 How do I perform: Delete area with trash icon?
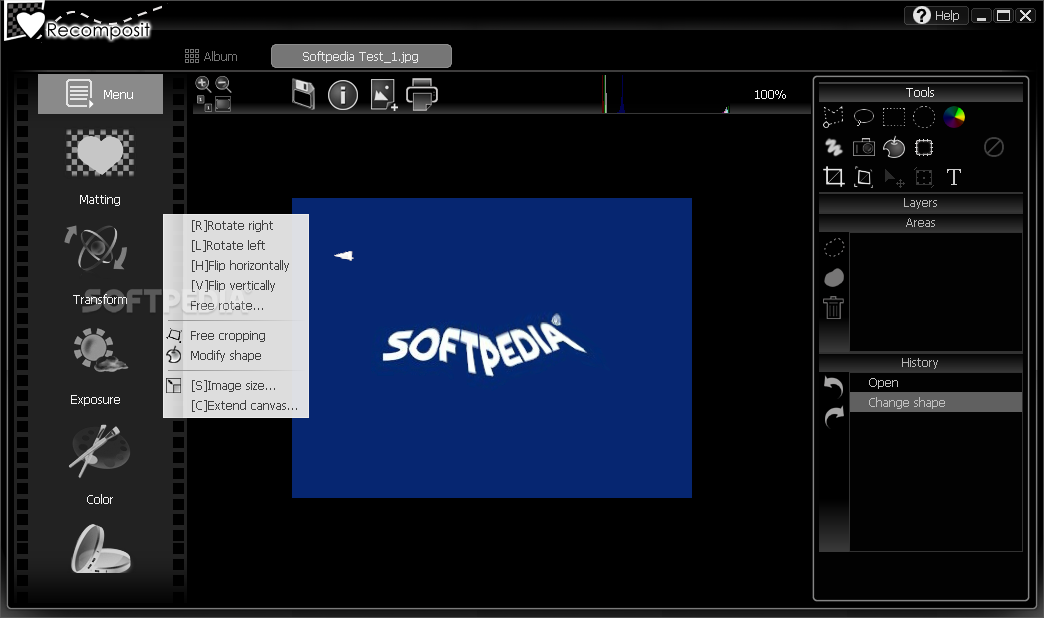(x=834, y=308)
